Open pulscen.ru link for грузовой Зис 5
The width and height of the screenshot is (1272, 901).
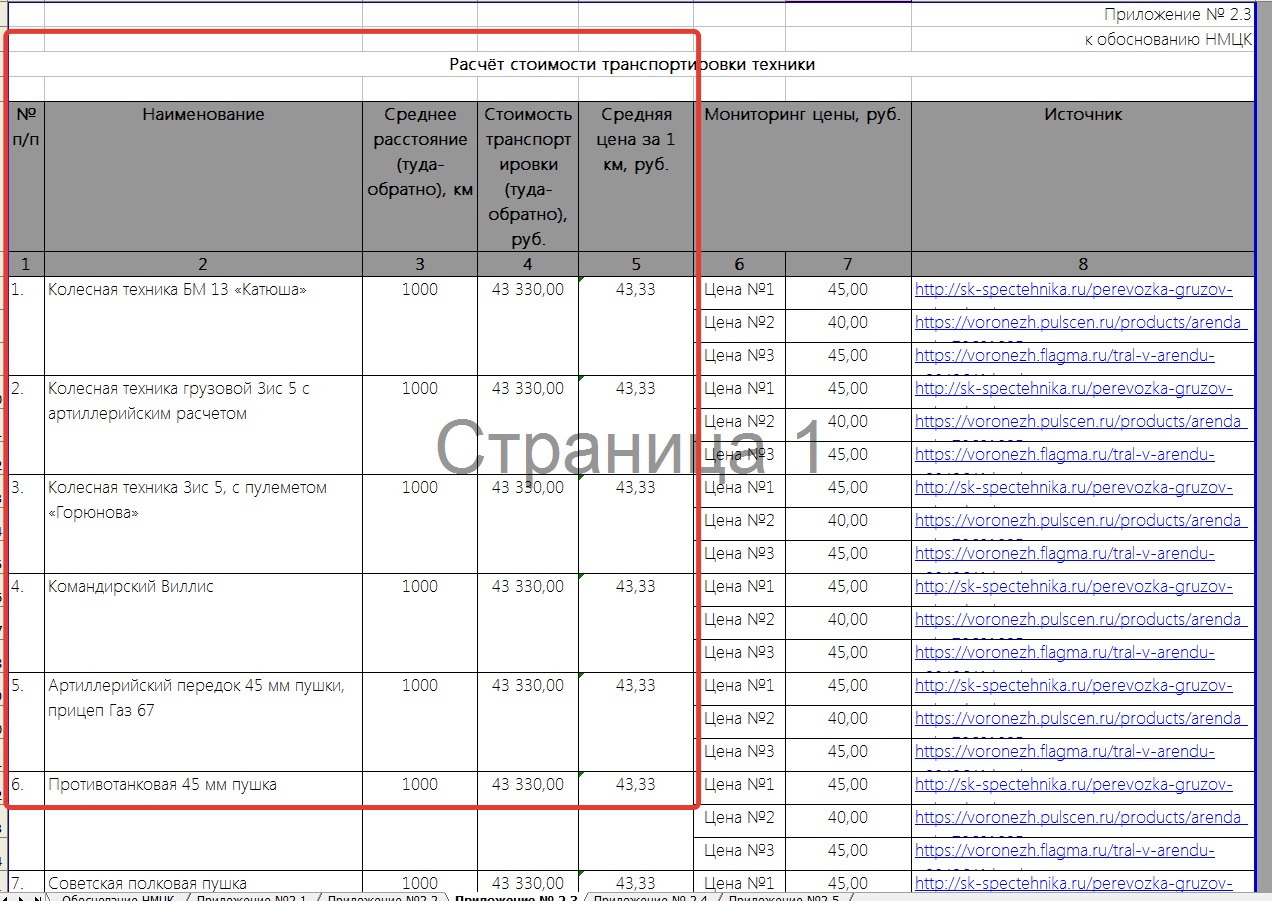tap(1080, 421)
